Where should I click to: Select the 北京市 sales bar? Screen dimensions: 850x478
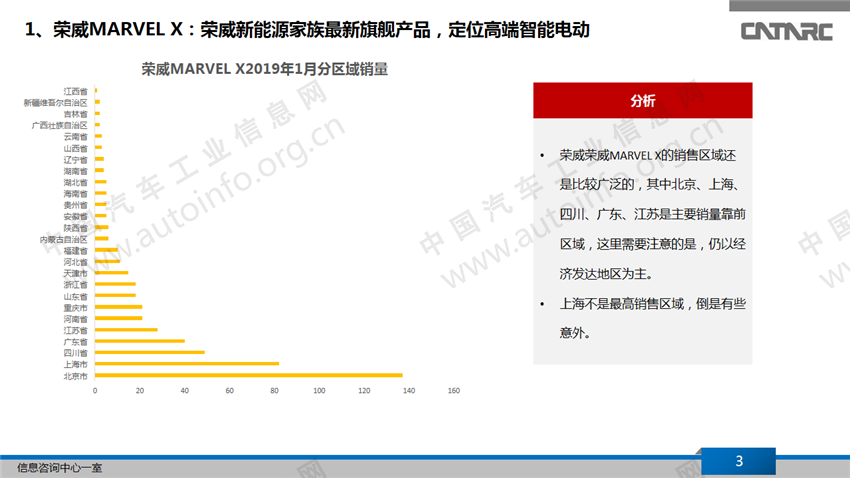coord(249,375)
